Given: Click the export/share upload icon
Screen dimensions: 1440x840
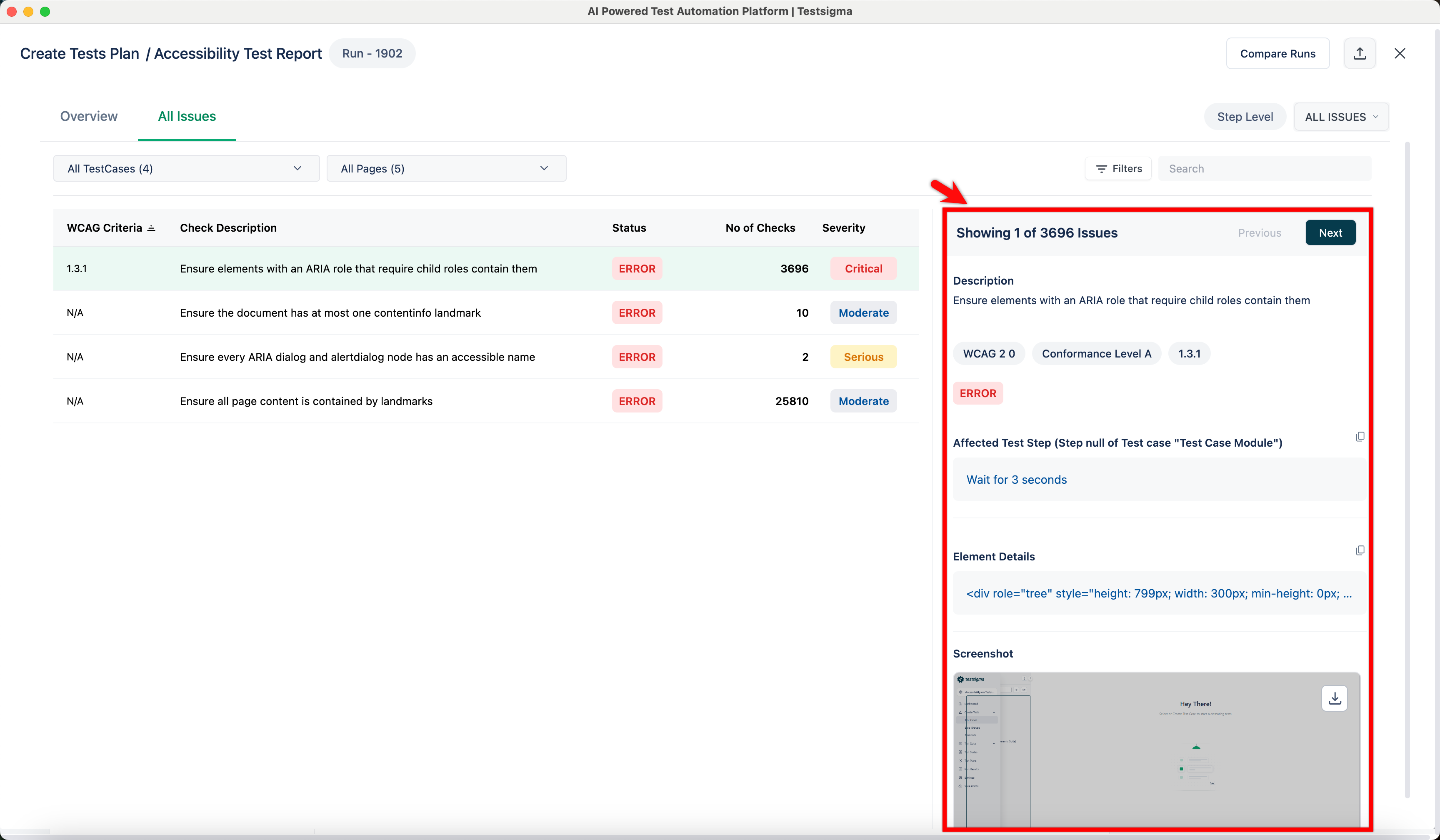Looking at the screenshot, I should (1360, 54).
